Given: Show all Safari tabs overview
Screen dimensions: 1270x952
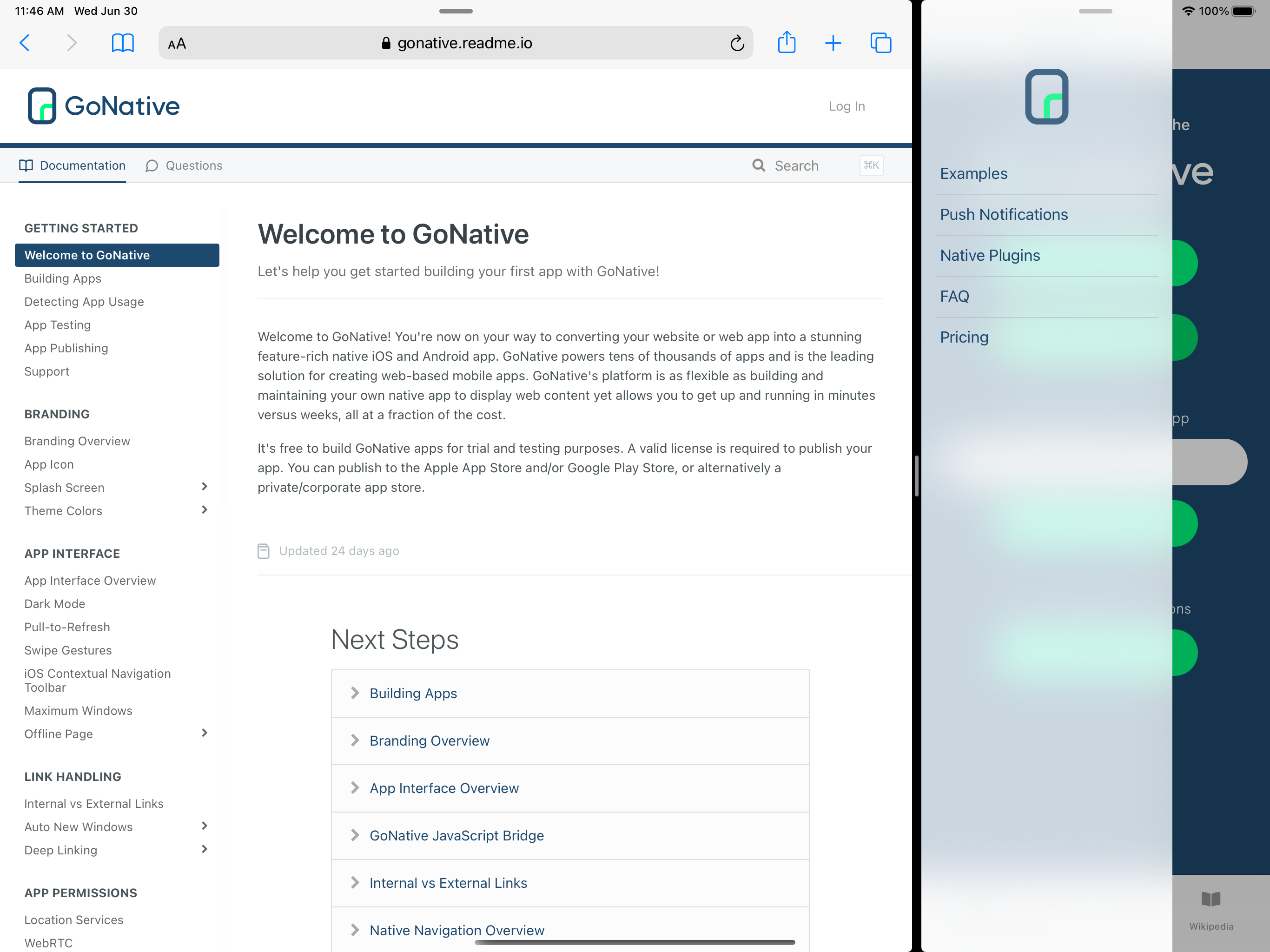Looking at the screenshot, I should pos(881,43).
